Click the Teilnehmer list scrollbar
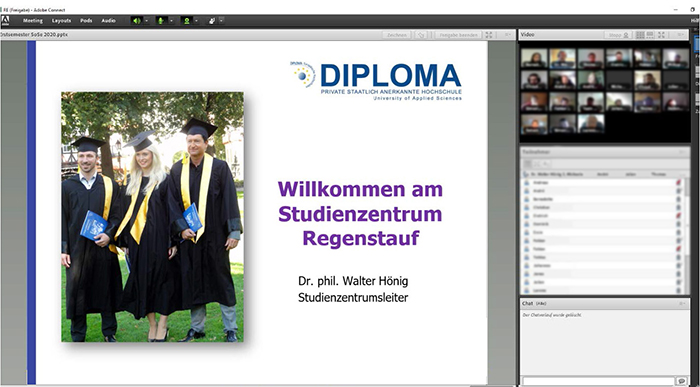This screenshot has width=700, height=387. click(687, 236)
